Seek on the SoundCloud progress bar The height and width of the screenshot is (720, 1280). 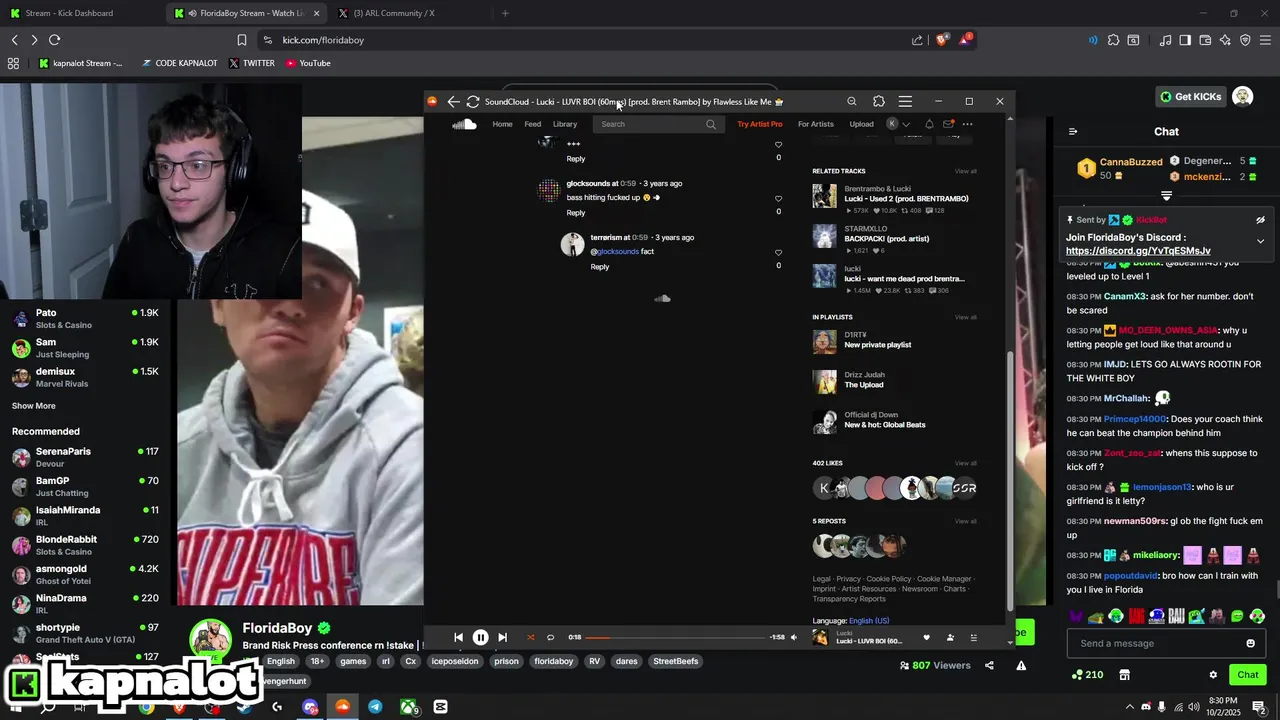tap(675, 637)
